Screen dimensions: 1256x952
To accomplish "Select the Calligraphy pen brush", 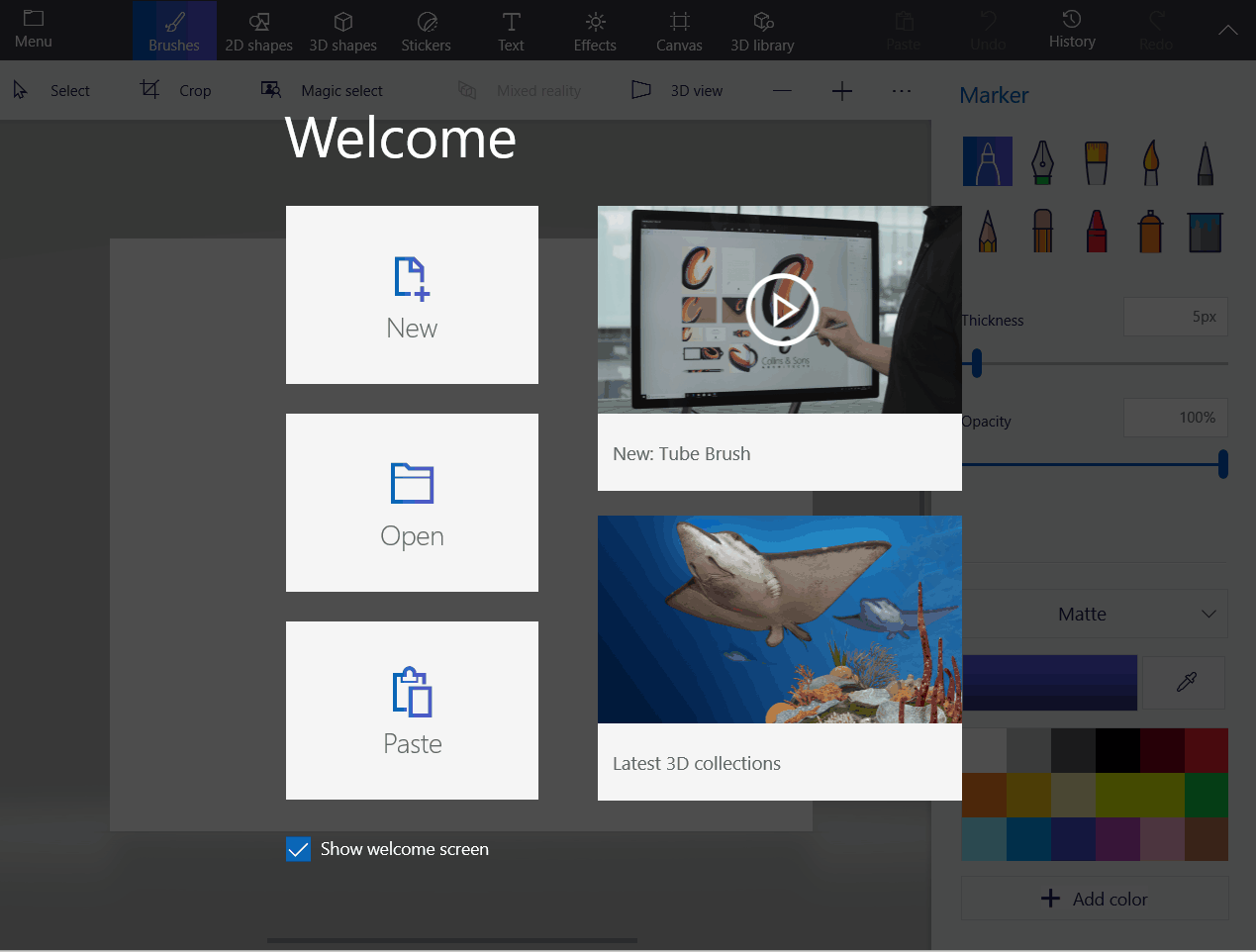I will coord(1041,161).
